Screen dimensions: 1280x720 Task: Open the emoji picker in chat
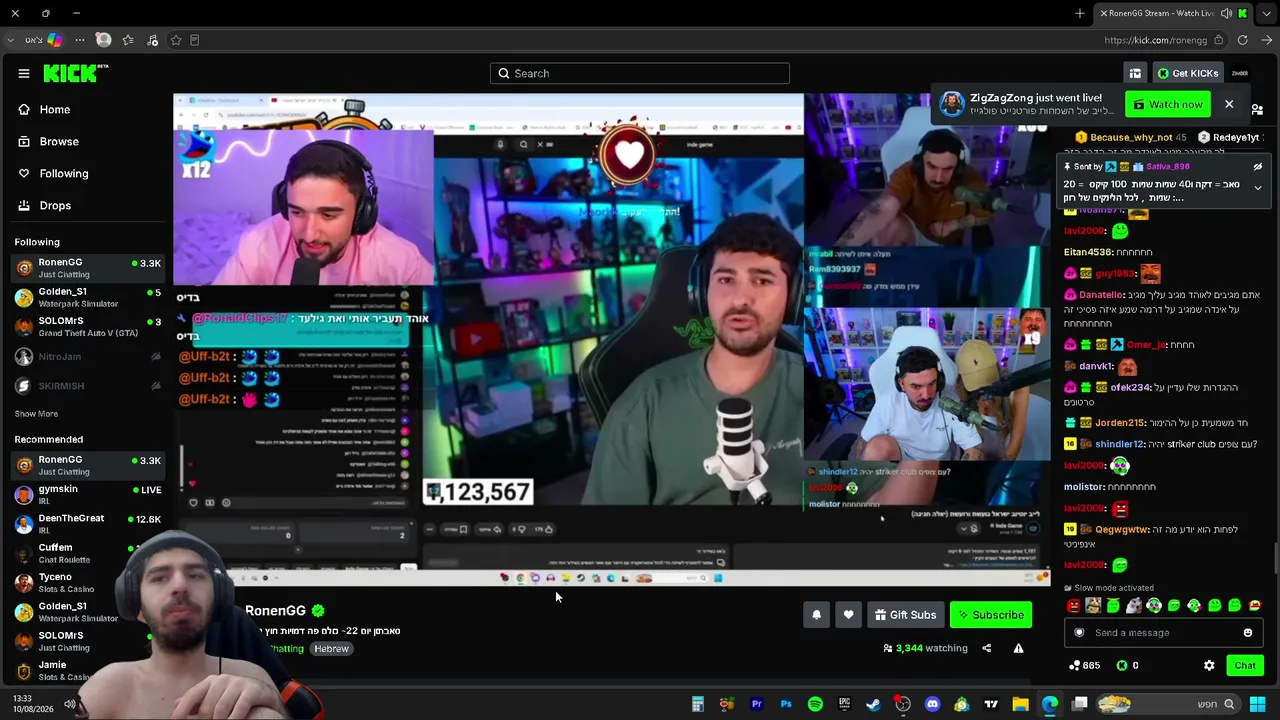(1248, 633)
